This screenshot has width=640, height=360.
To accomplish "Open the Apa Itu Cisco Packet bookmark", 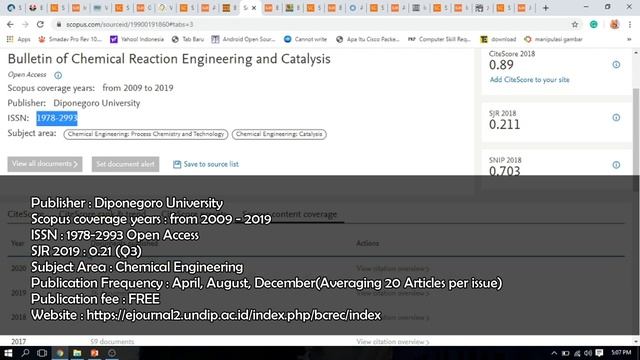I will coord(367,39).
